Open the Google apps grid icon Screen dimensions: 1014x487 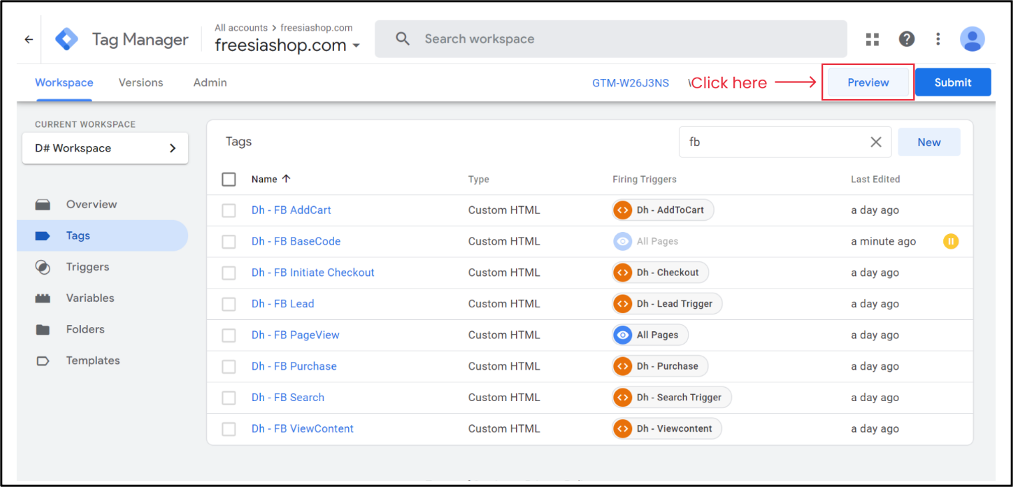tap(872, 39)
